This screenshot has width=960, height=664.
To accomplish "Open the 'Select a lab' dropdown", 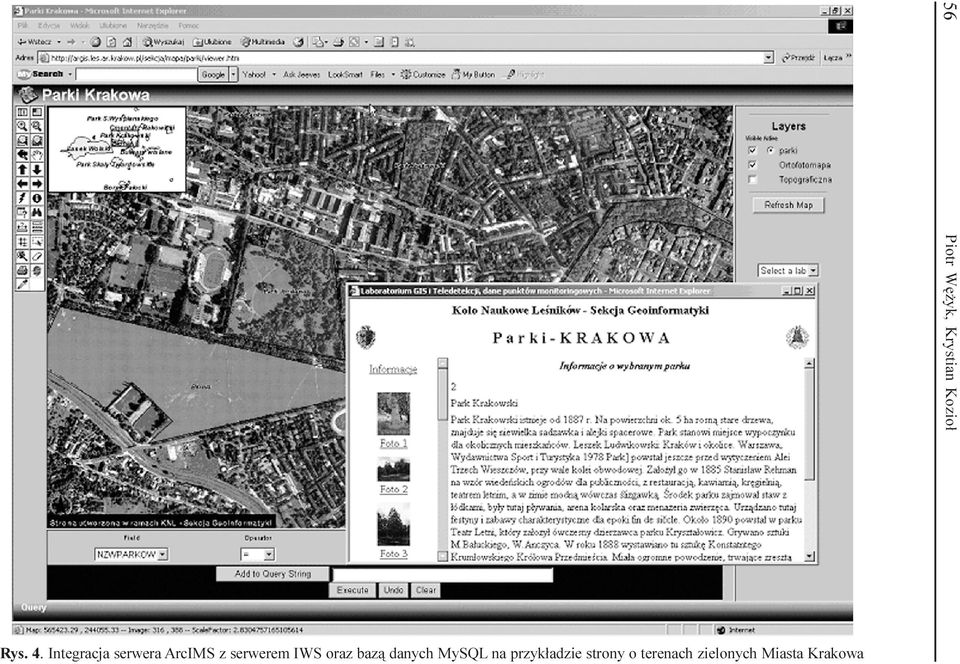I will 813,270.
